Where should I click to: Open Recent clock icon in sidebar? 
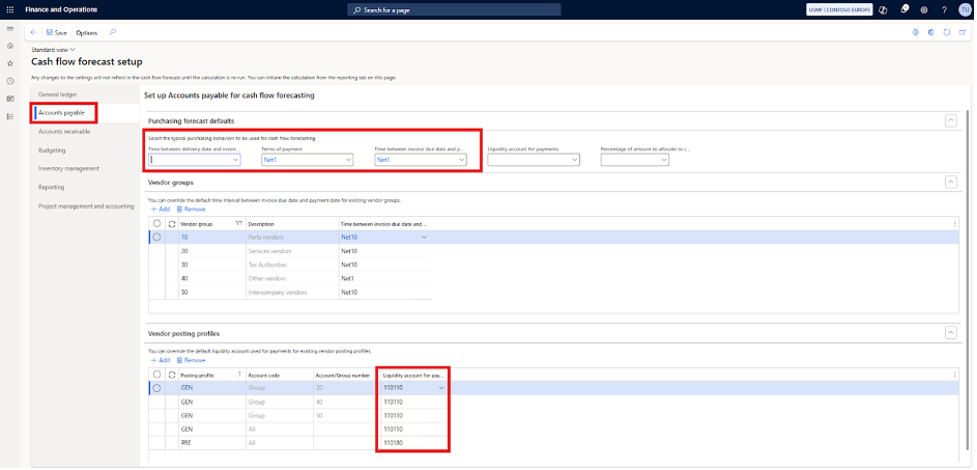pos(10,81)
